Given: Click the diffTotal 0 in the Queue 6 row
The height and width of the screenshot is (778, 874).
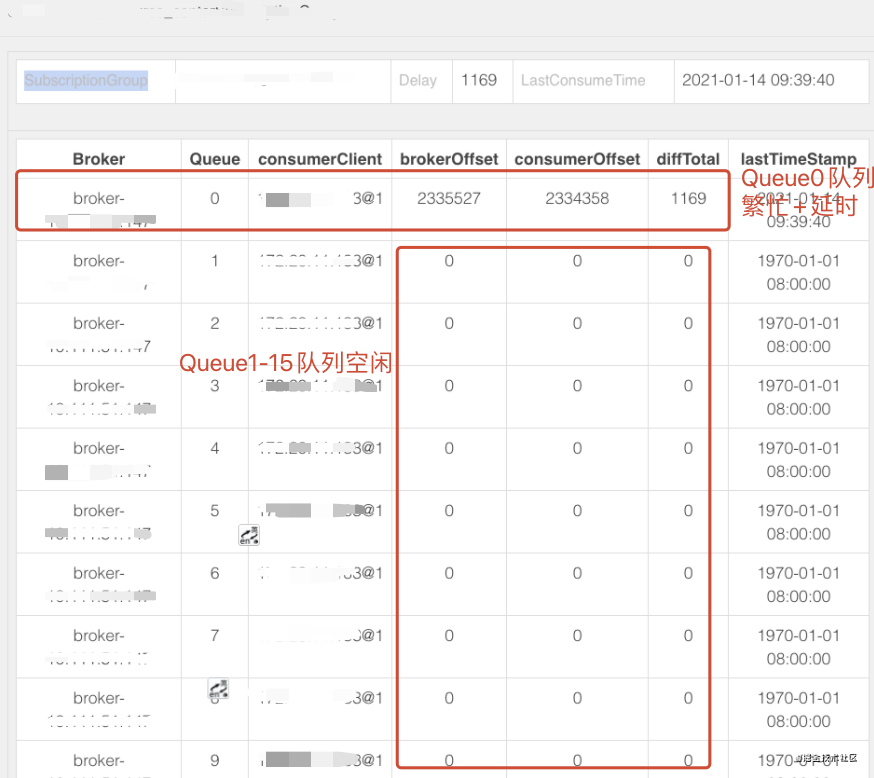Looking at the screenshot, I should tap(688, 573).
